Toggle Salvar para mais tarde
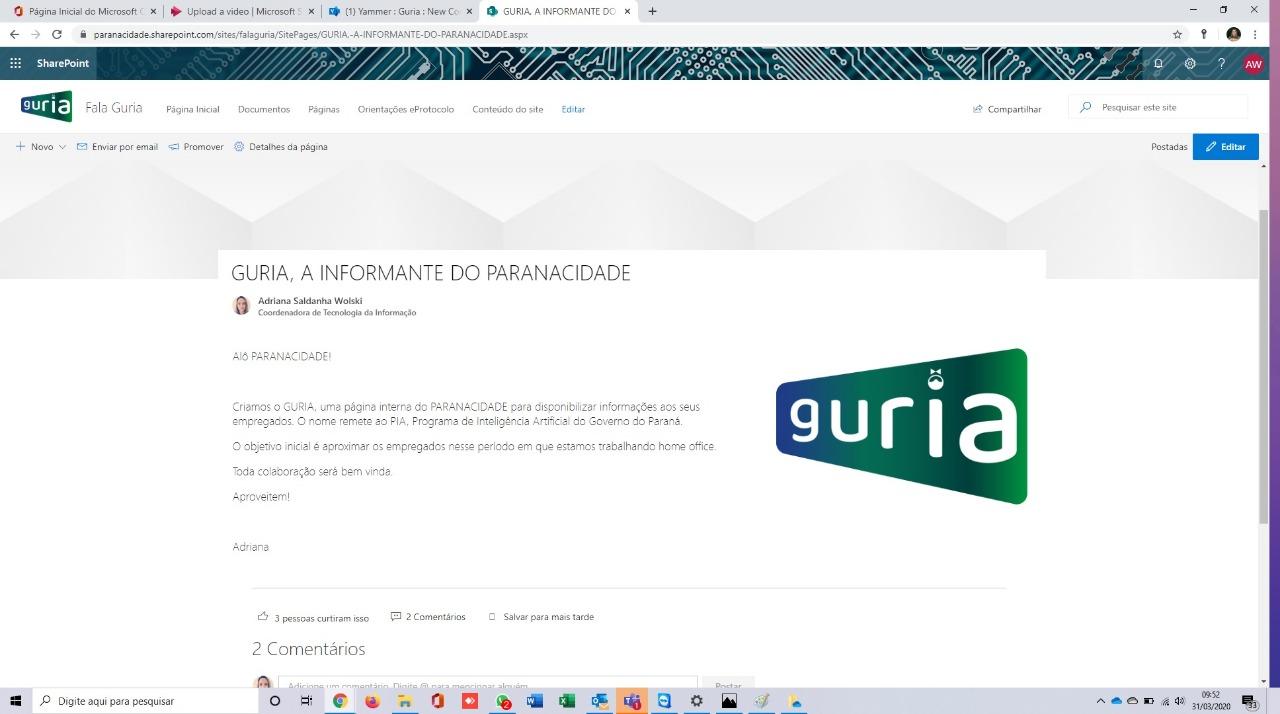1280x714 pixels. [541, 617]
